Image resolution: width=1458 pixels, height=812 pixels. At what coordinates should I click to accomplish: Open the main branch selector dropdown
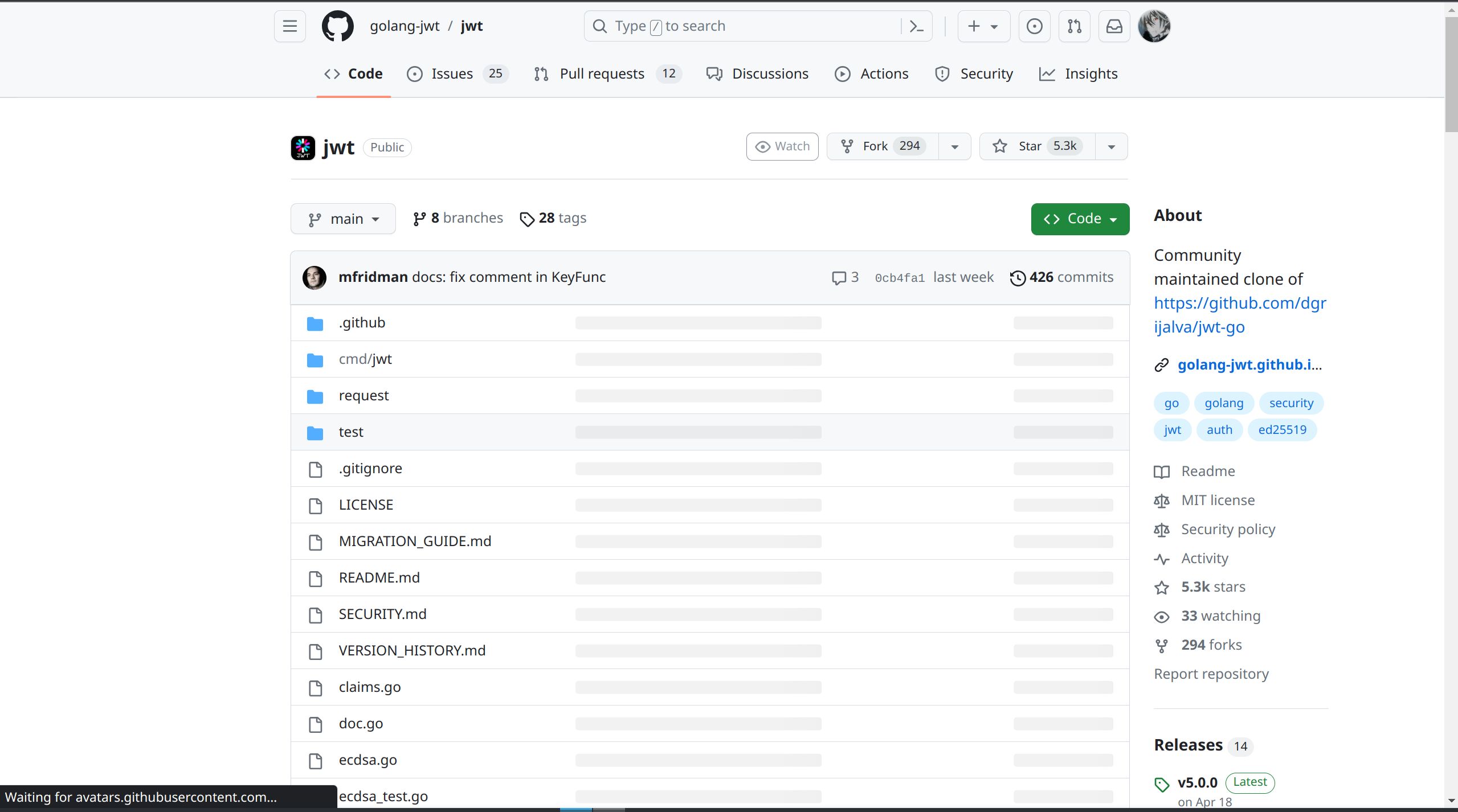coord(343,219)
